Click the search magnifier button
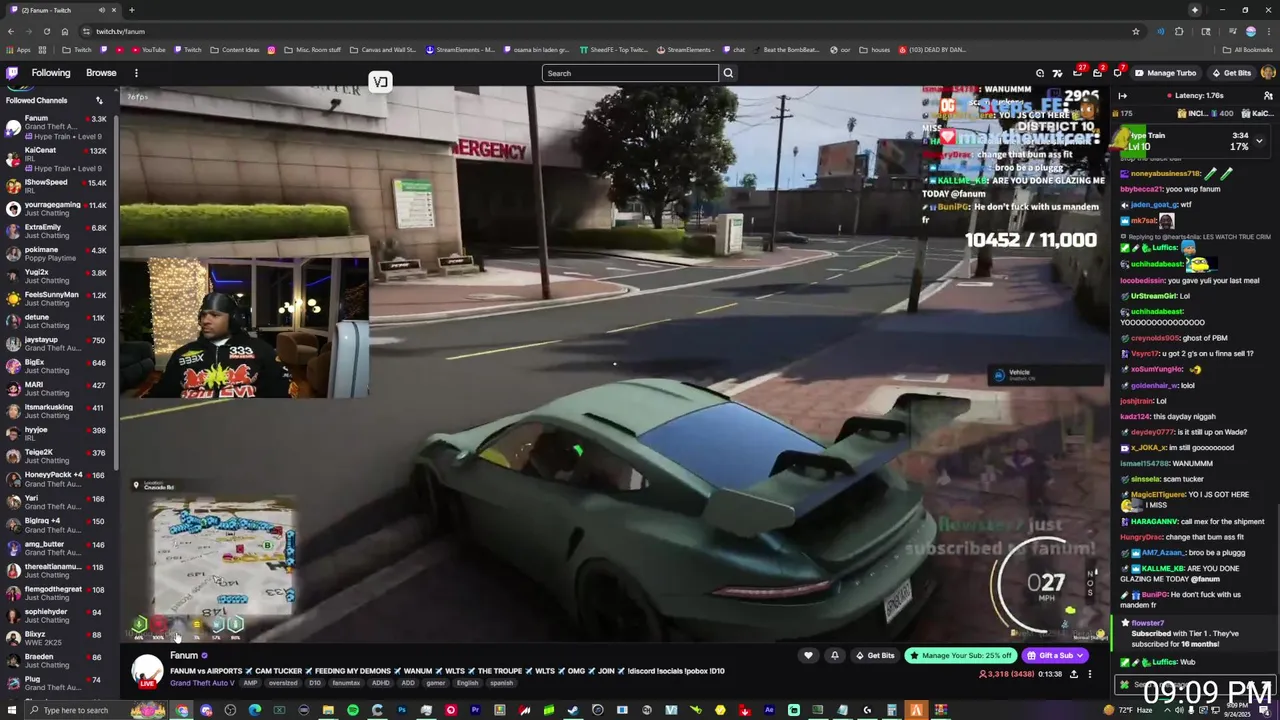The width and height of the screenshot is (1280, 720). [x=728, y=73]
